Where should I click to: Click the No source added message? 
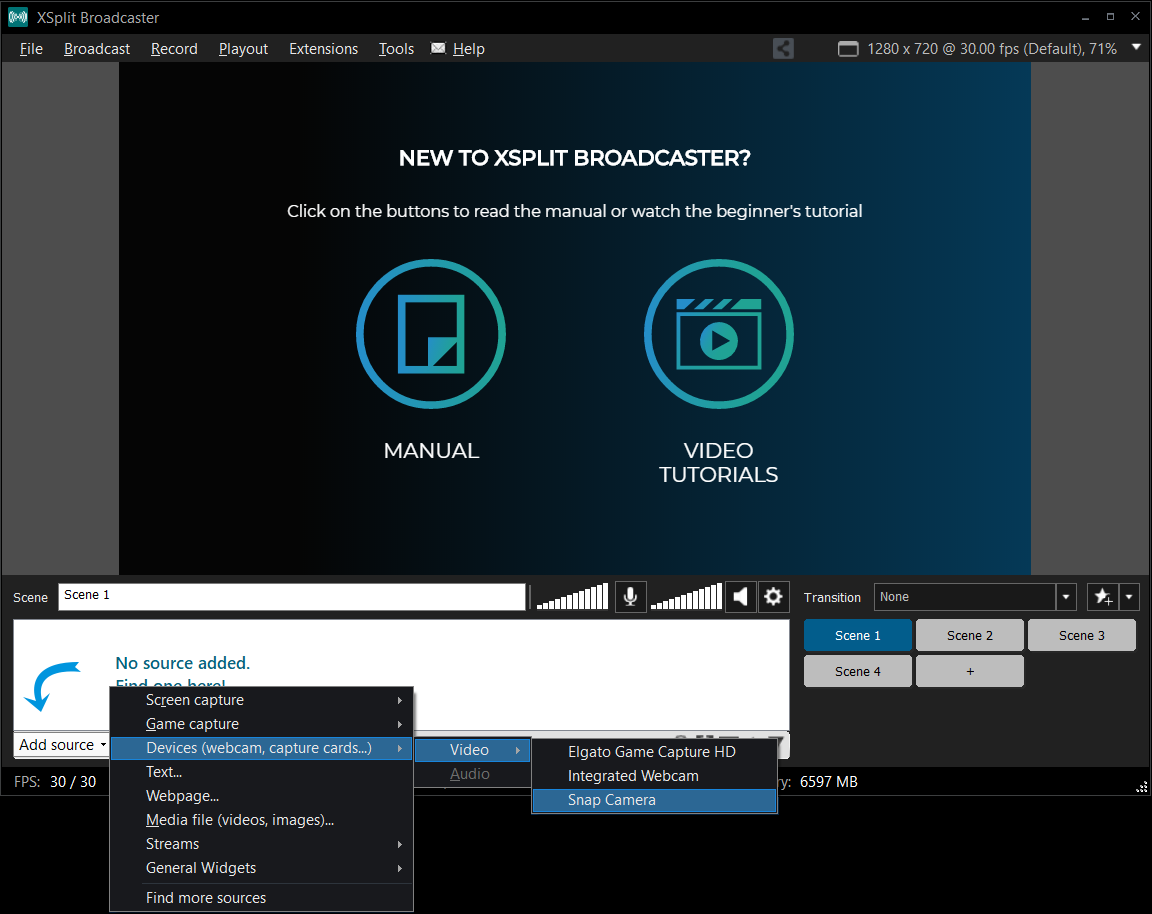click(183, 663)
